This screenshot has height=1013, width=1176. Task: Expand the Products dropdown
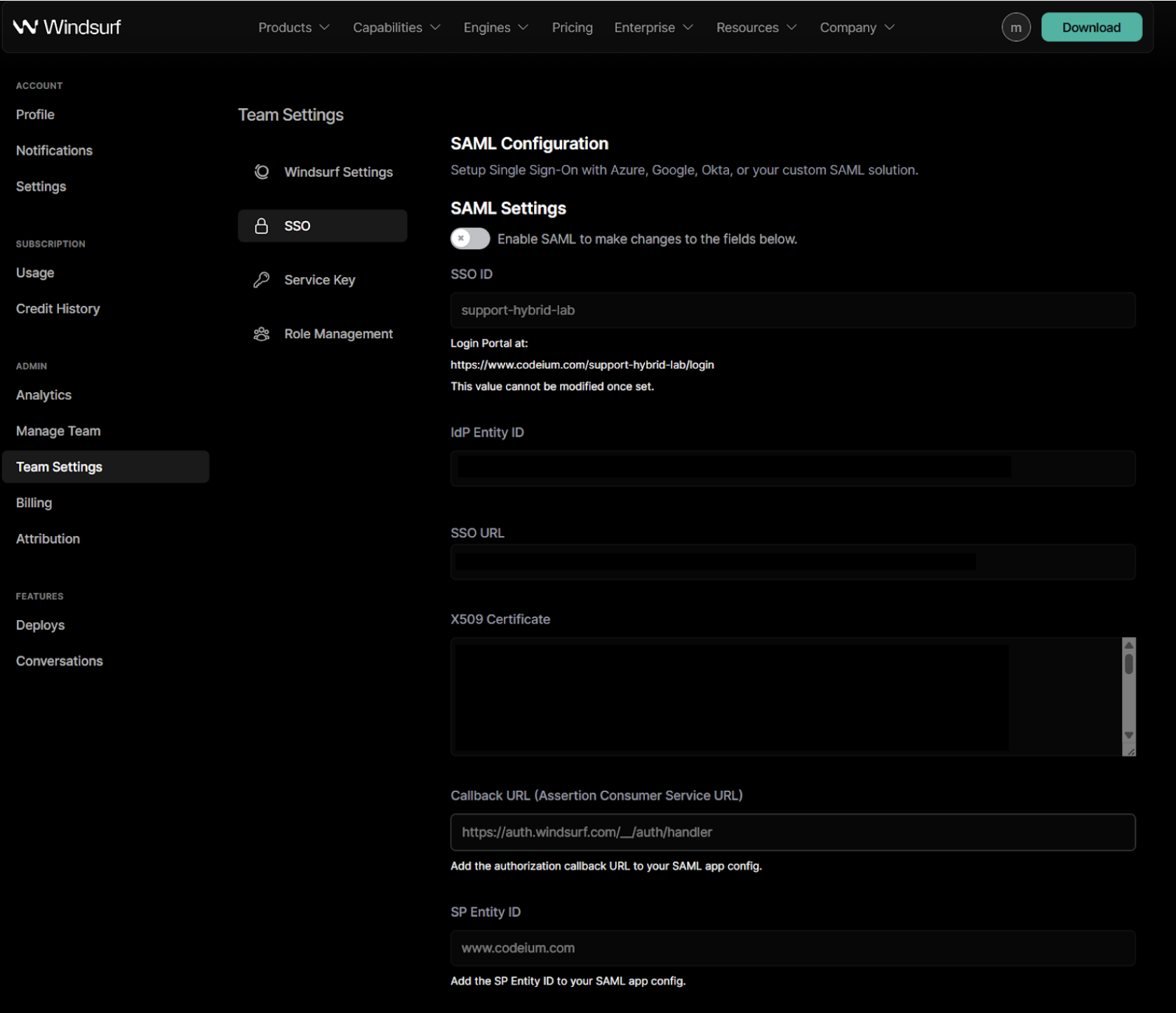tap(293, 27)
